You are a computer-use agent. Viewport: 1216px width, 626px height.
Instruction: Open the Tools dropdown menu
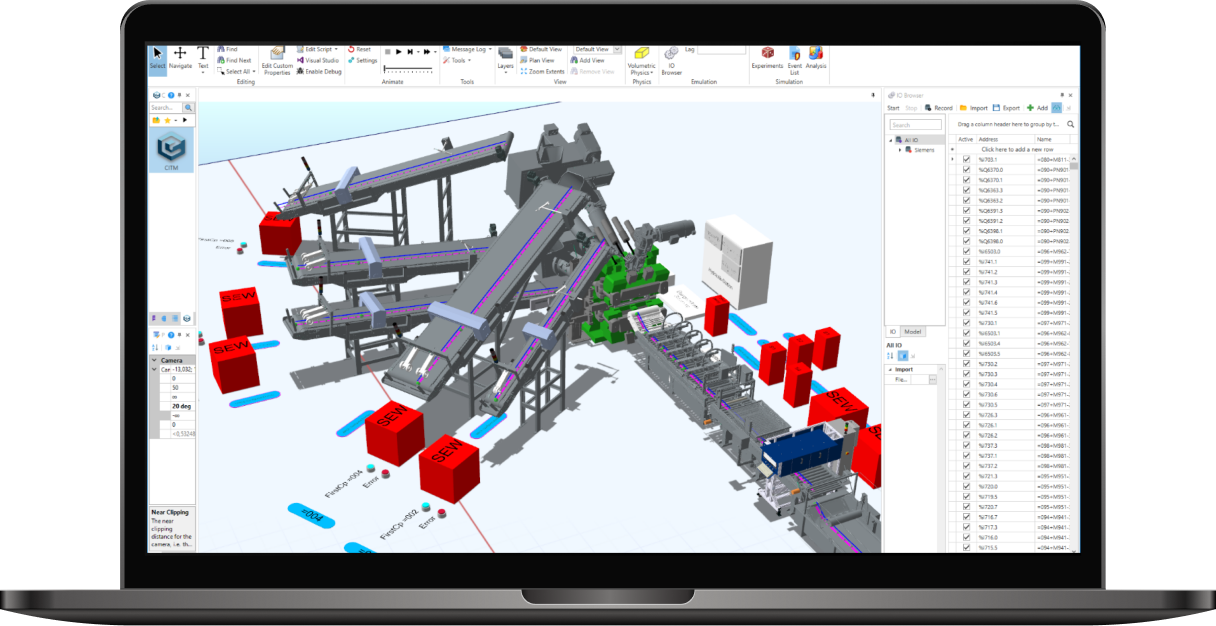coord(457,60)
